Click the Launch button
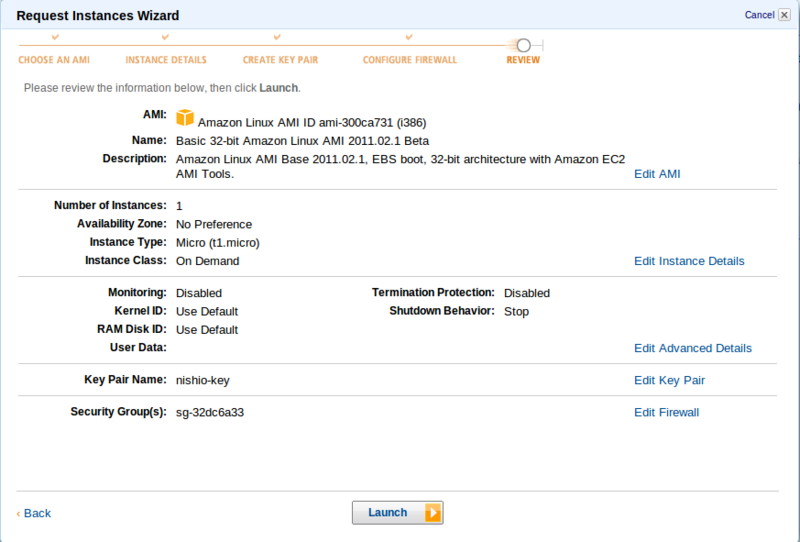Viewport: 800px width, 542px height. click(397, 512)
